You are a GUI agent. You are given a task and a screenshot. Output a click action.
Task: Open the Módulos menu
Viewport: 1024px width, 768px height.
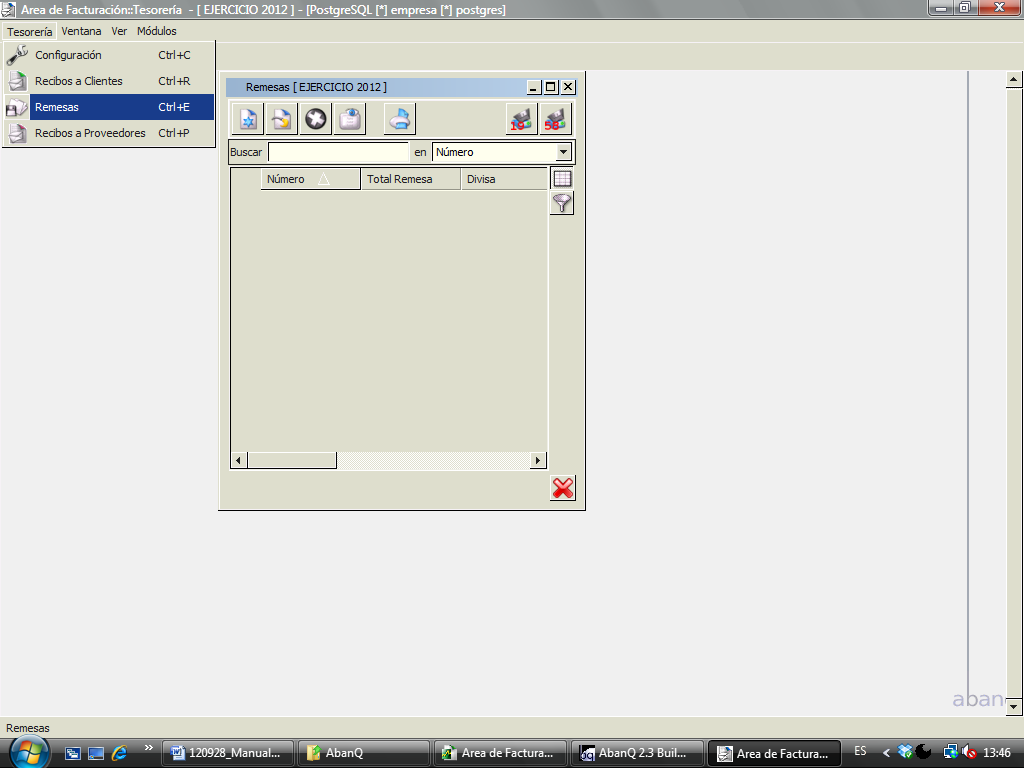click(157, 31)
